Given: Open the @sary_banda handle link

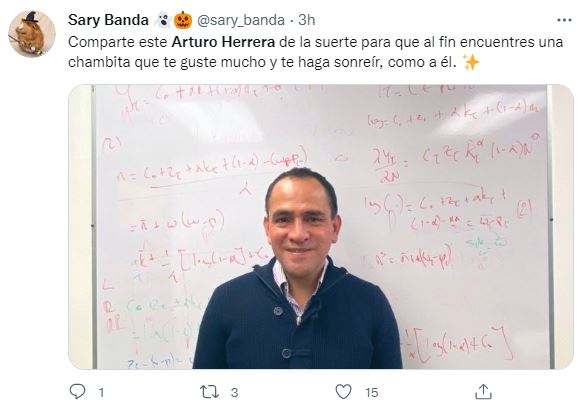Looking at the screenshot, I should pyautogui.click(x=241, y=20).
